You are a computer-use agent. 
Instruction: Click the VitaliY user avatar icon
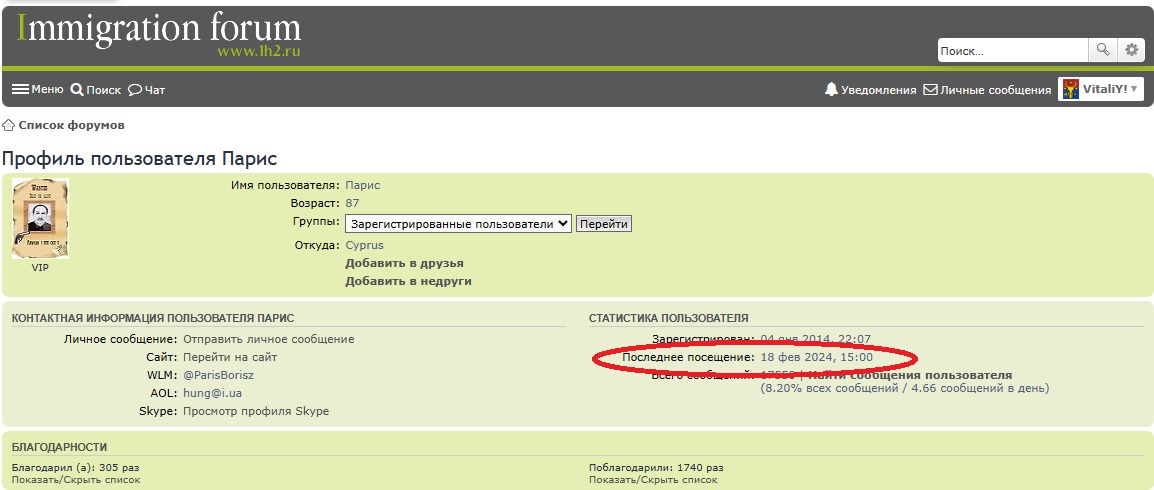[x=1070, y=89]
